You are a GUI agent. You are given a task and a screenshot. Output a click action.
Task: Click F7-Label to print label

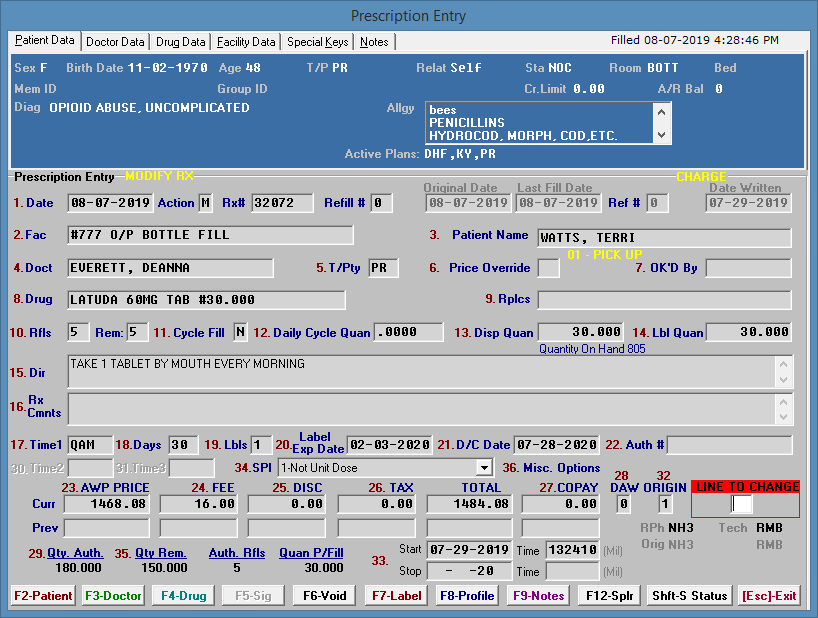395,596
